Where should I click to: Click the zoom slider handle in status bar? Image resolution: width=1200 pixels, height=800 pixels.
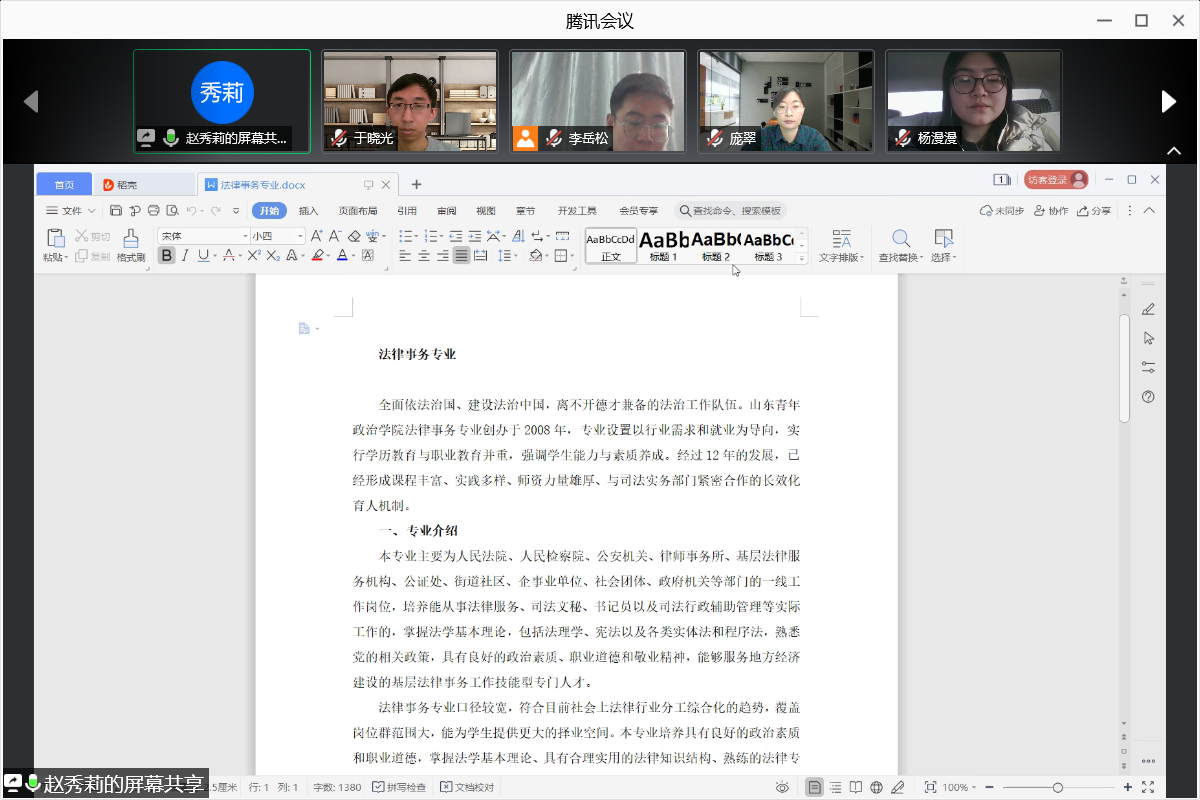1057,787
